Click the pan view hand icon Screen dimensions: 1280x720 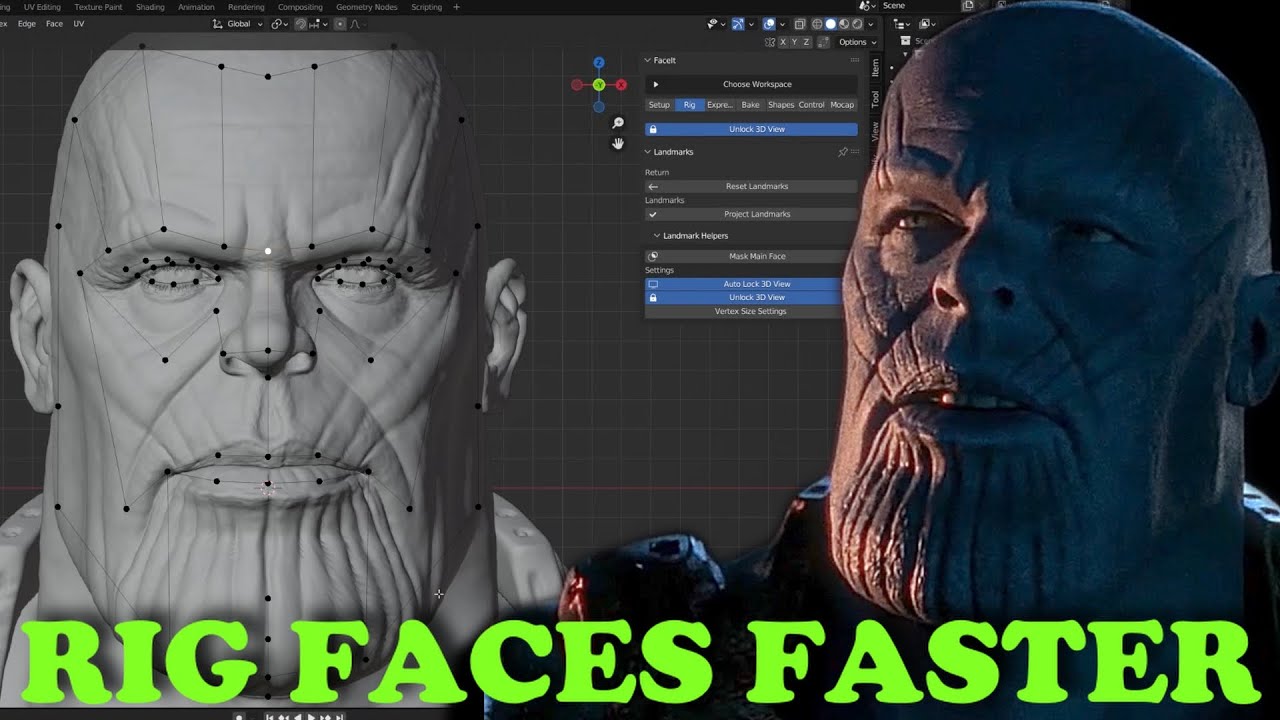click(x=618, y=144)
